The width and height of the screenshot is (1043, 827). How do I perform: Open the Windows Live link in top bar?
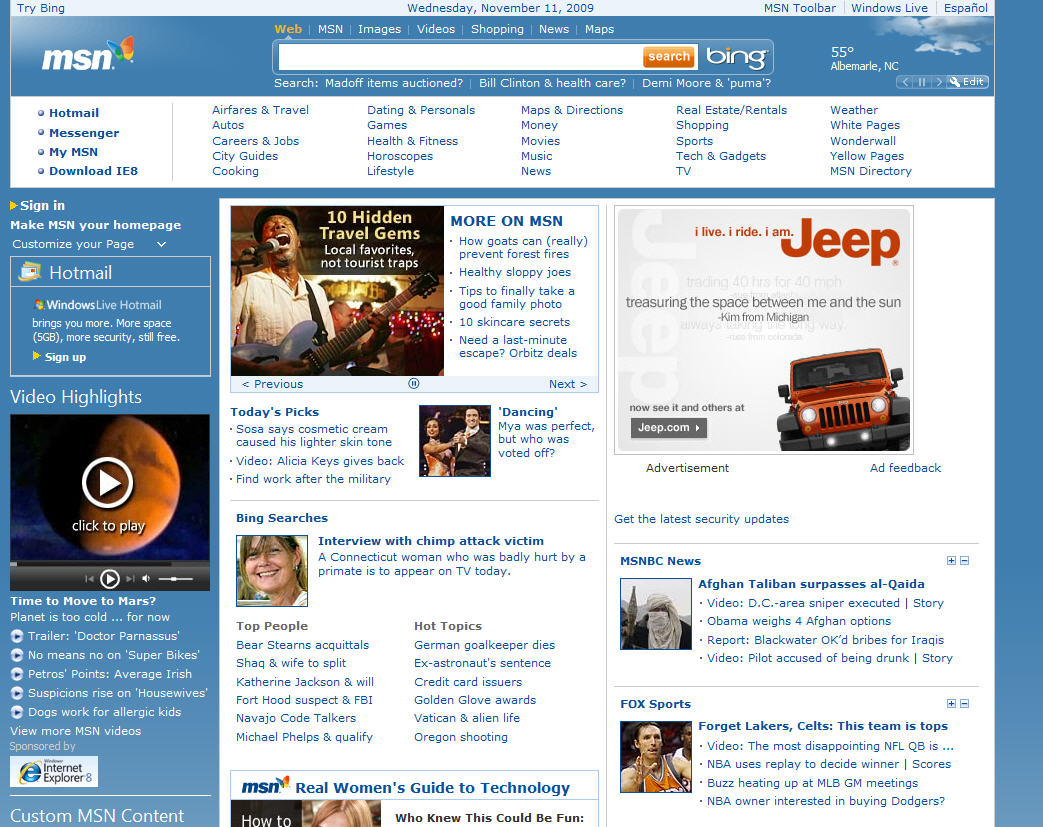pyautogui.click(x=889, y=8)
